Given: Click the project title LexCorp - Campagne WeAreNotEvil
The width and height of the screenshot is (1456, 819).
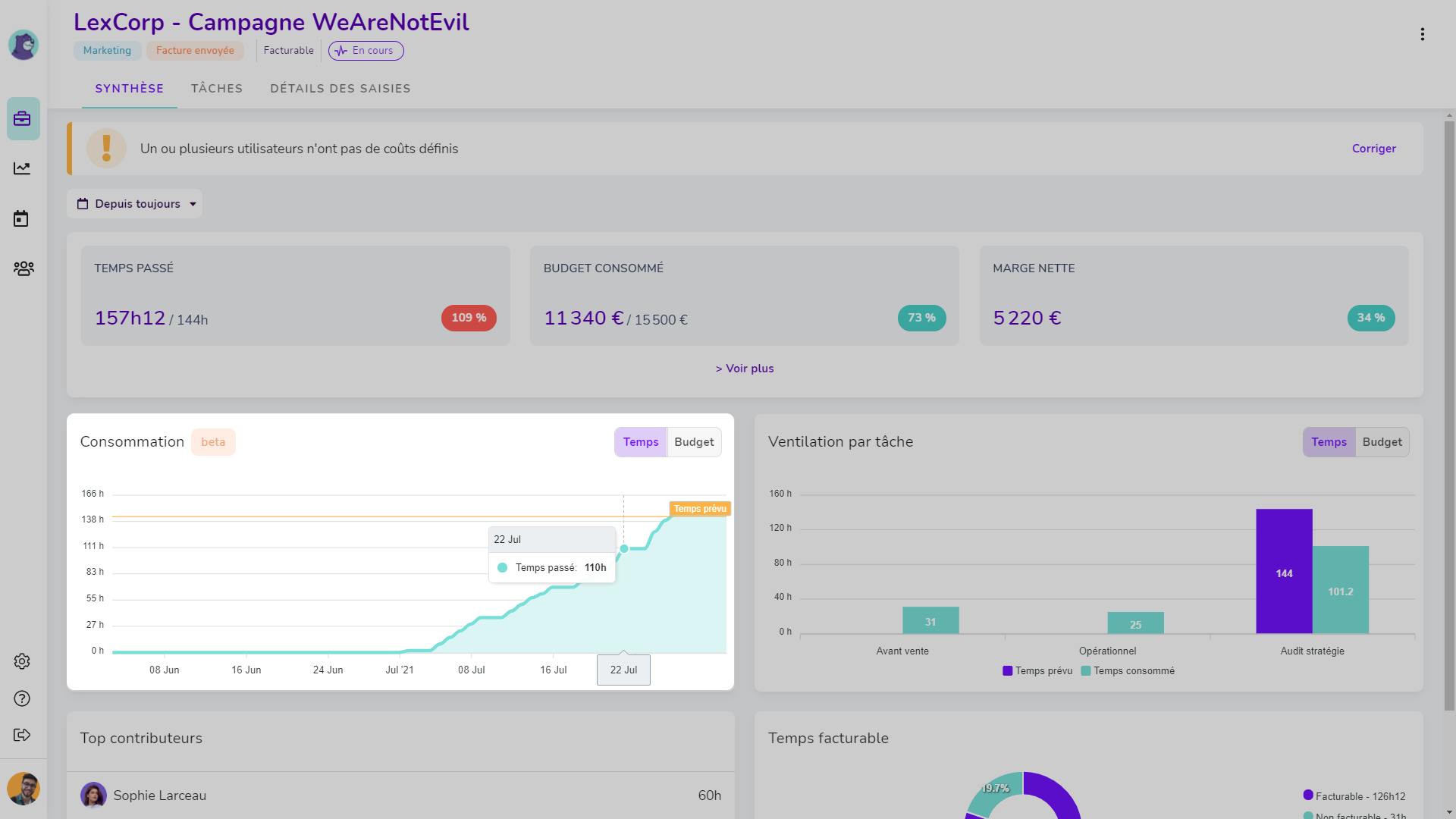Looking at the screenshot, I should click(271, 22).
